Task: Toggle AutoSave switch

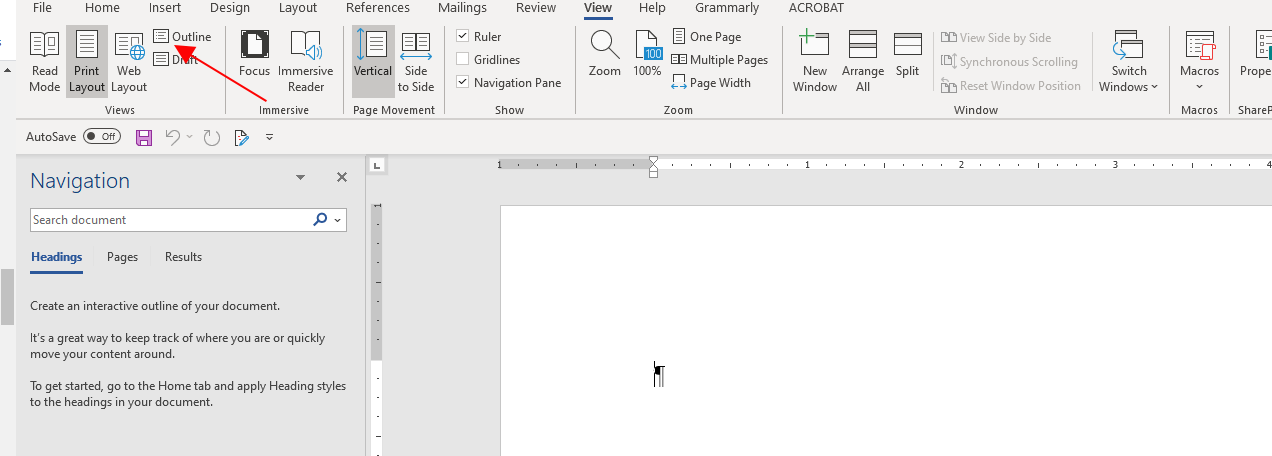Action: (x=101, y=136)
